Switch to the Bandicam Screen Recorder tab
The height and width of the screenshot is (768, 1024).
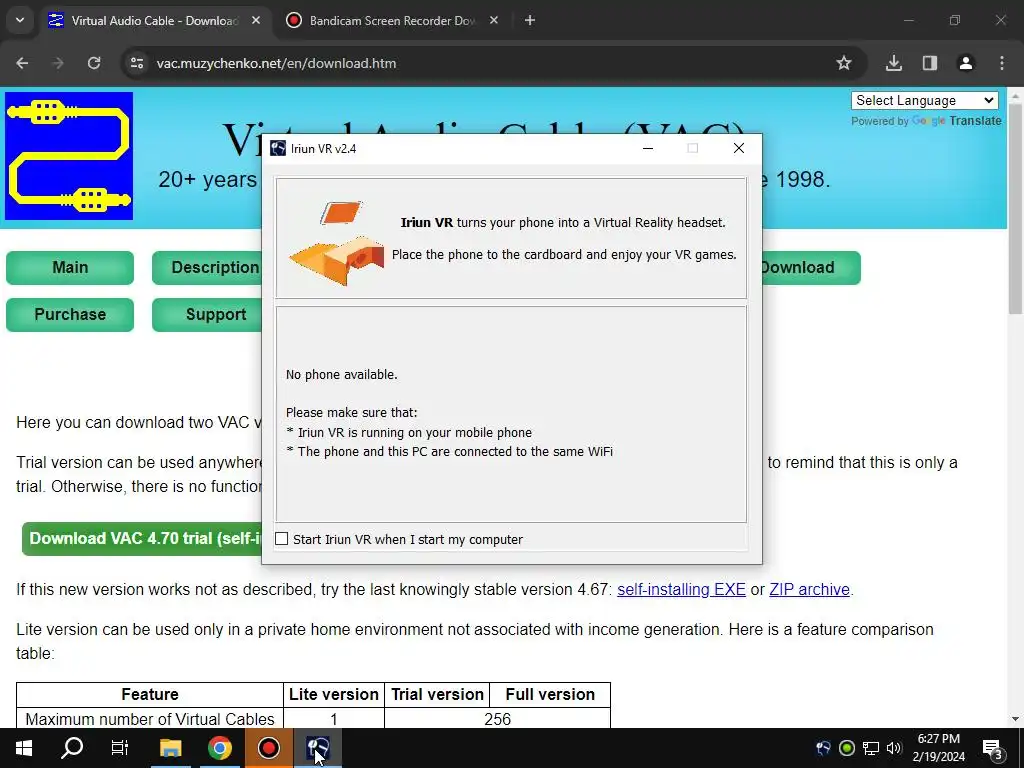(392, 21)
